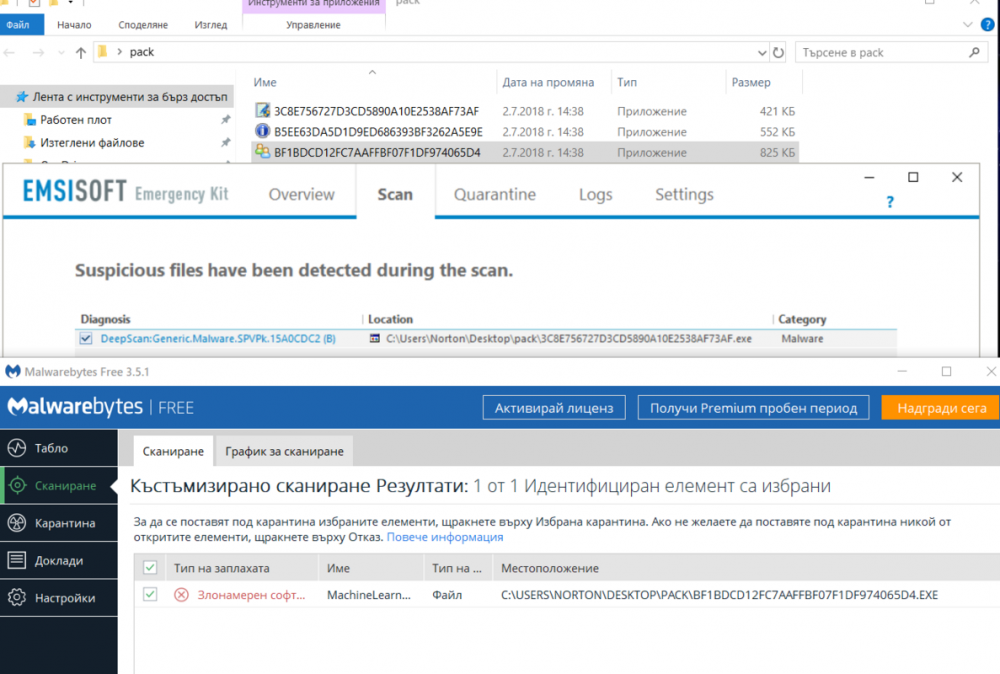The height and width of the screenshot is (674, 1000).
Task: Click the MachineLearn... name cell
Action: point(369,595)
